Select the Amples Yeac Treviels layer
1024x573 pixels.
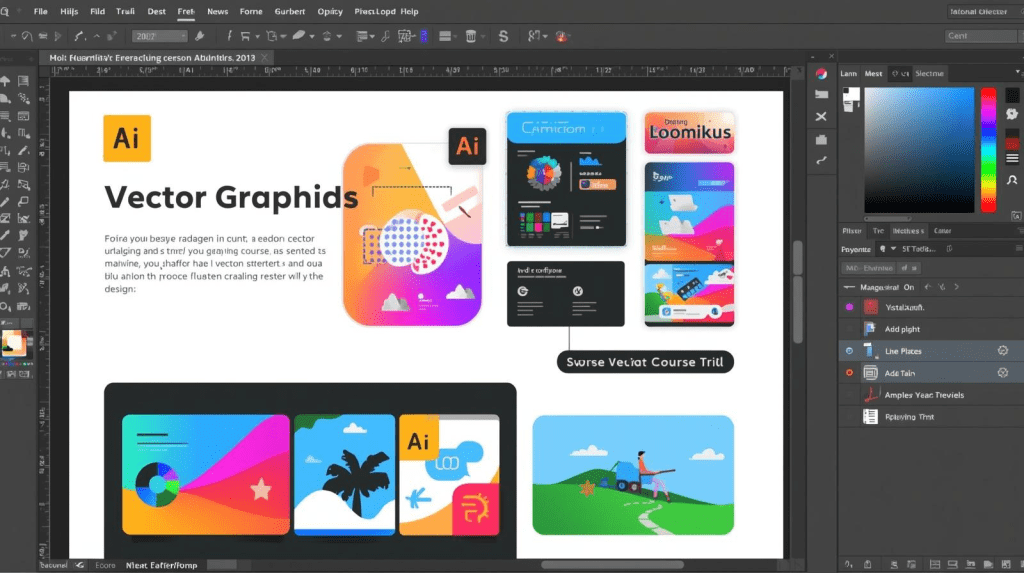pyautogui.click(x=931, y=395)
